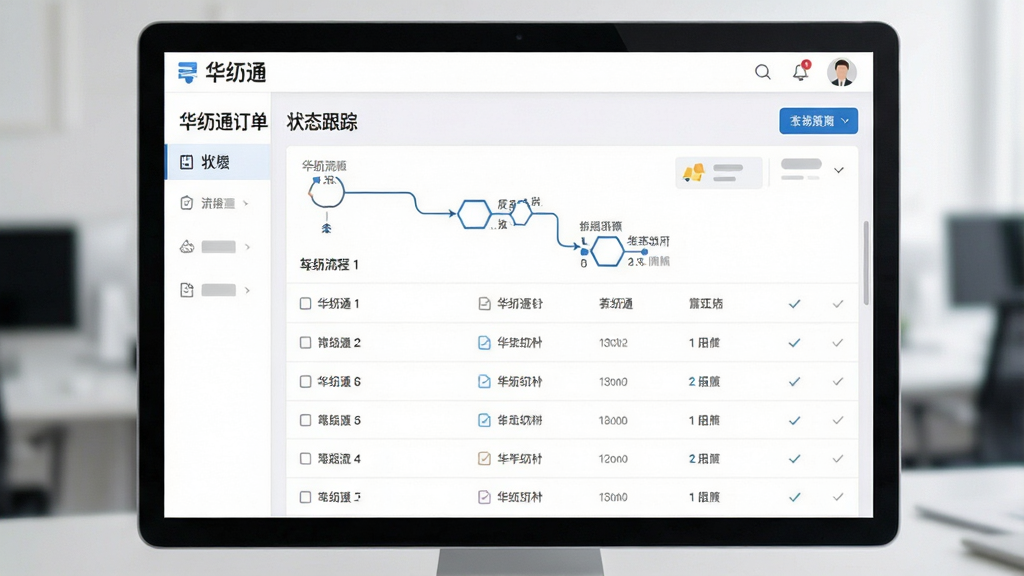
Task: Click the last hexagon node in the flow diagram
Action: click(607, 251)
